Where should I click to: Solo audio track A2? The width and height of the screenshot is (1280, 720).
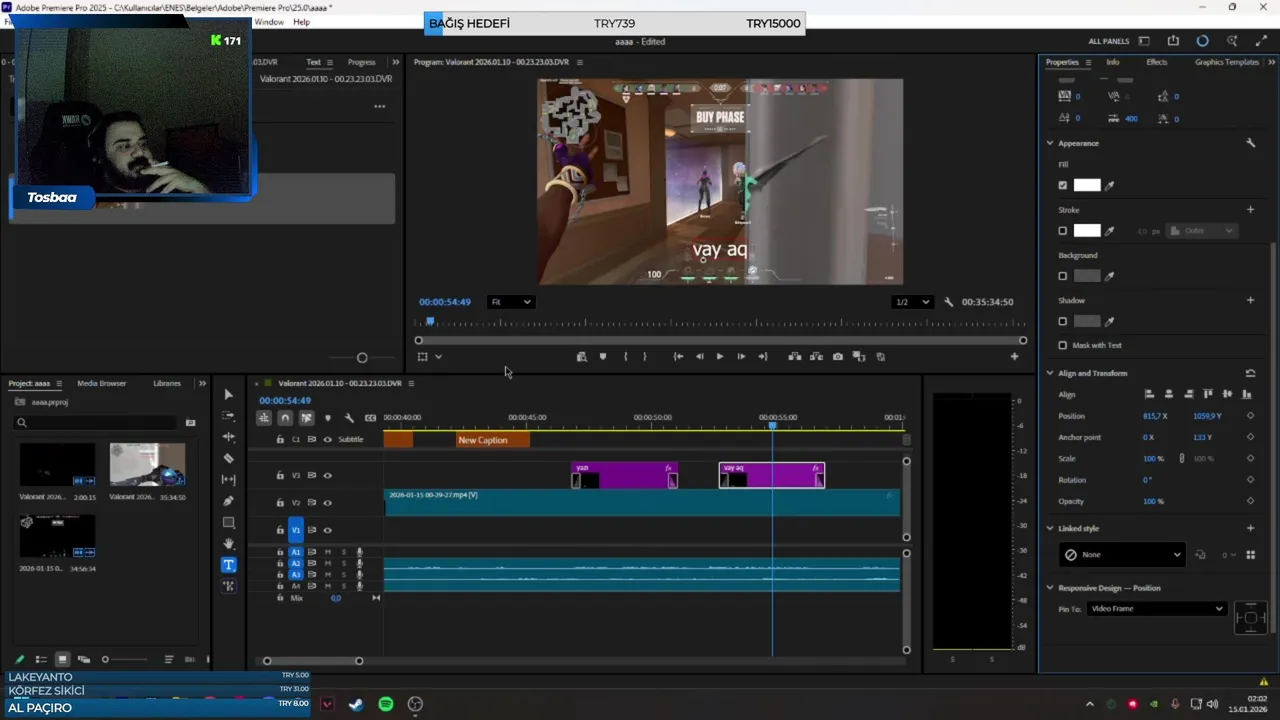(344, 563)
